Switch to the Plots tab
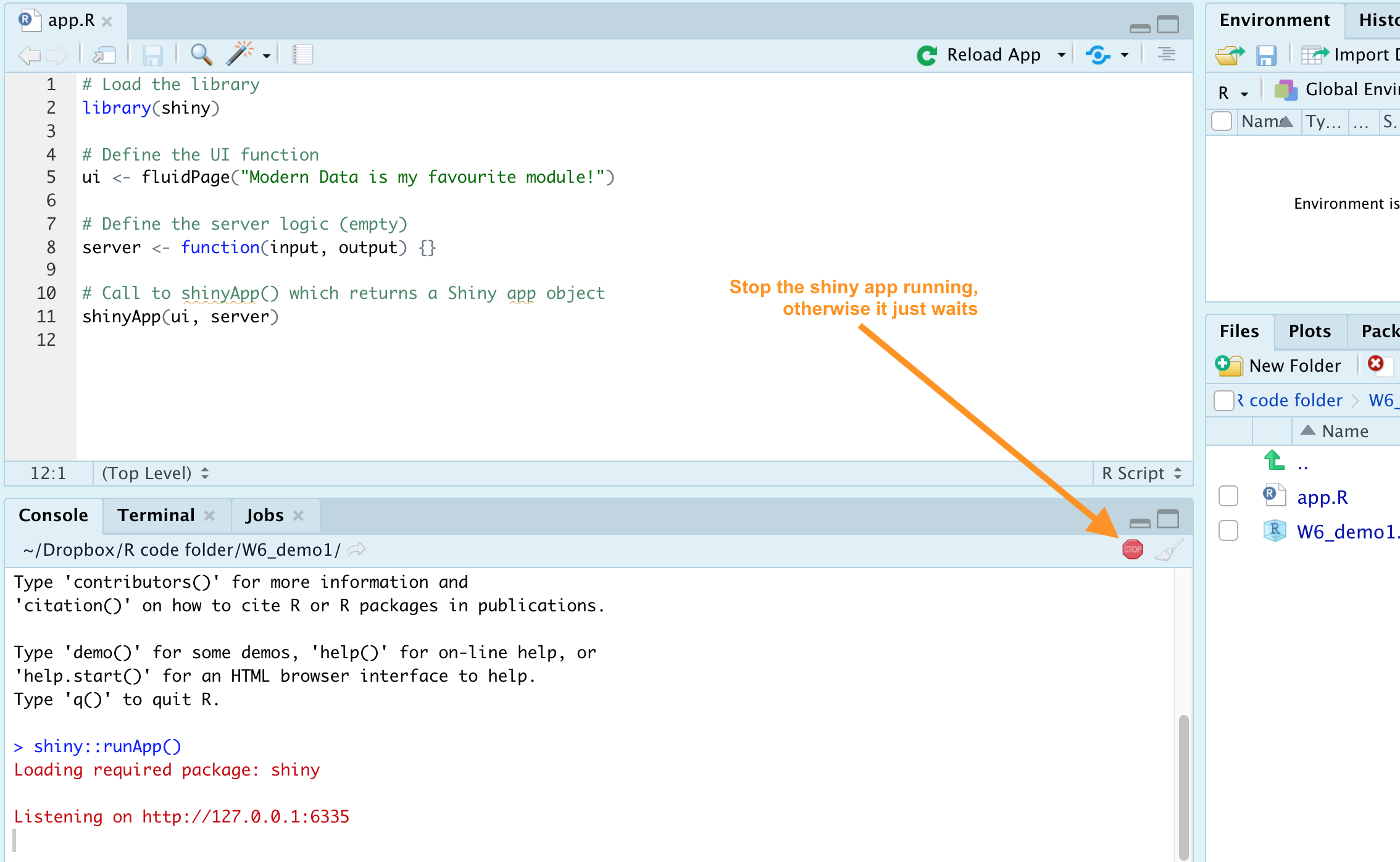Image resolution: width=1400 pixels, height=862 pixels. pyautogui.click(x=1309, y=332)
